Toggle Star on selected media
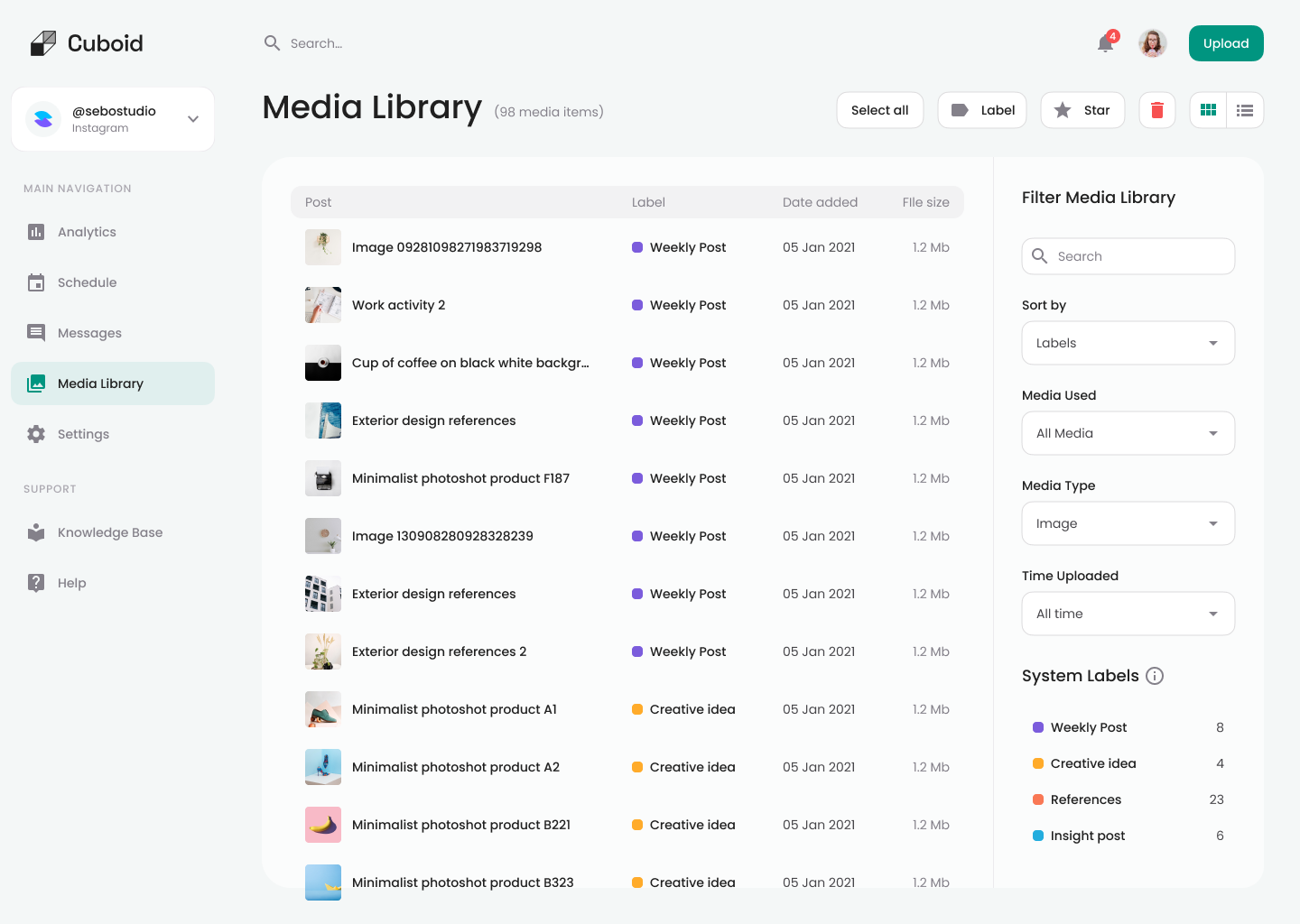Image resolution: width=1300 pixels, height=924 pixels. (x=1082, y=110)
